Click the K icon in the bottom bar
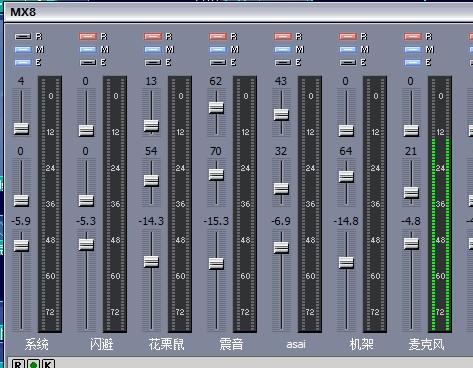Screen dimensions: 473x368 [48, 364]
